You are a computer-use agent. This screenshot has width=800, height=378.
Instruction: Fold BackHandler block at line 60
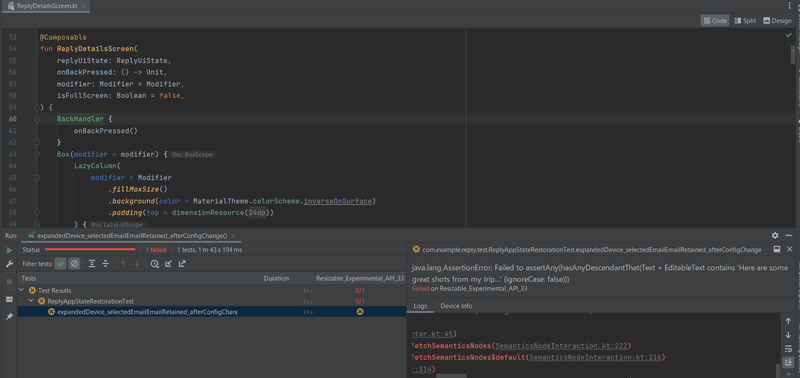pyautogui.click(x=37, y=119)
